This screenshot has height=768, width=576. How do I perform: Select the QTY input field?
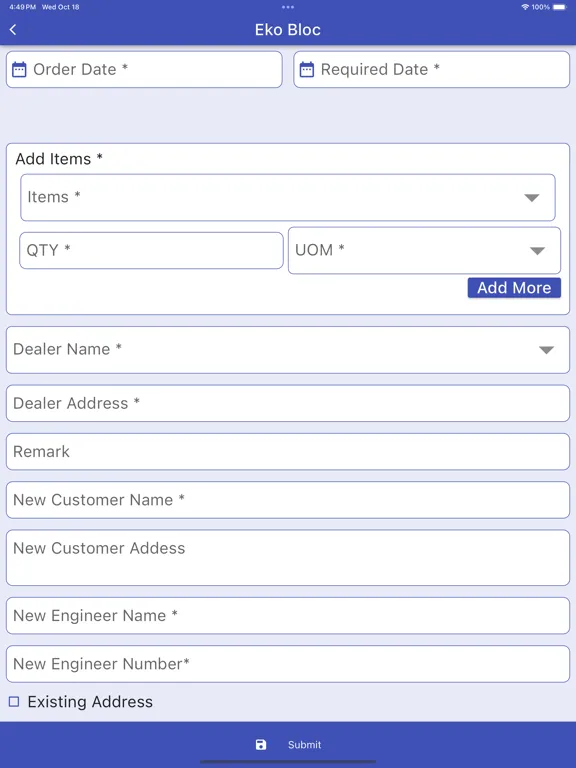pos(151,250)
